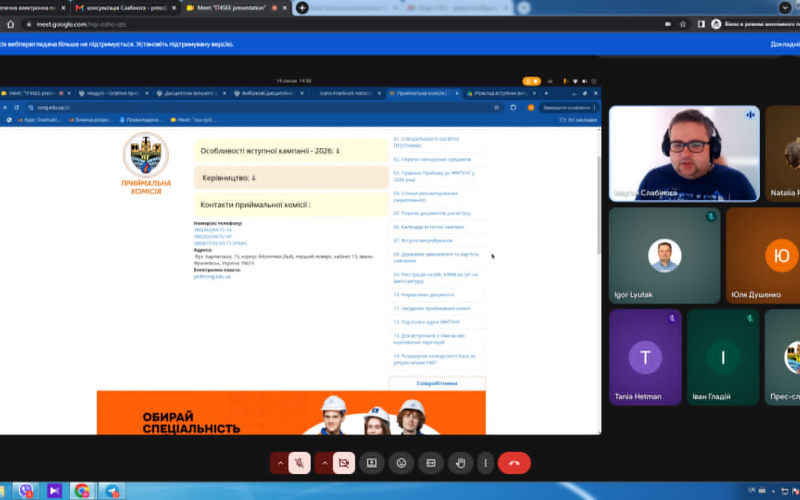Raise hand in the meeting
800x500 pixels.
click(460, 463)
